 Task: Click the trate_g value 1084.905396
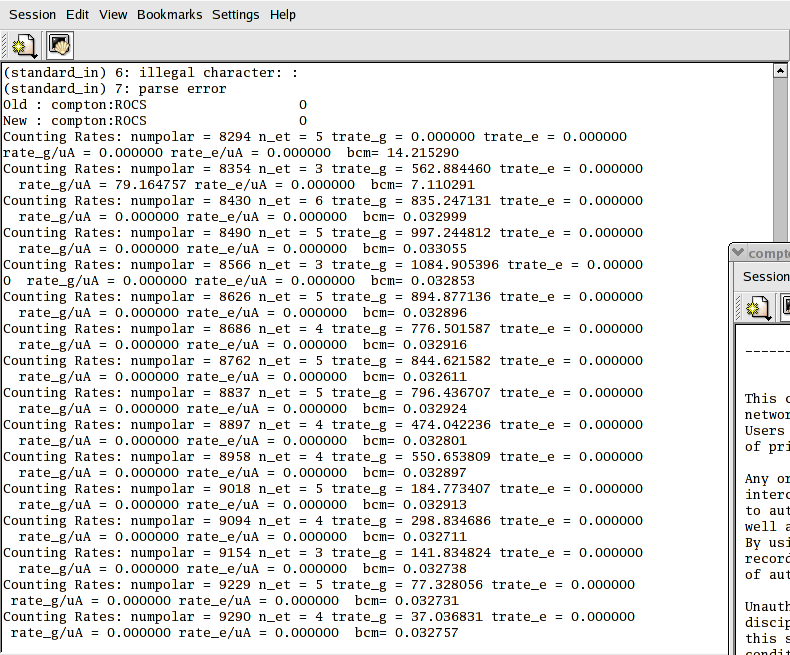[455, 265]
